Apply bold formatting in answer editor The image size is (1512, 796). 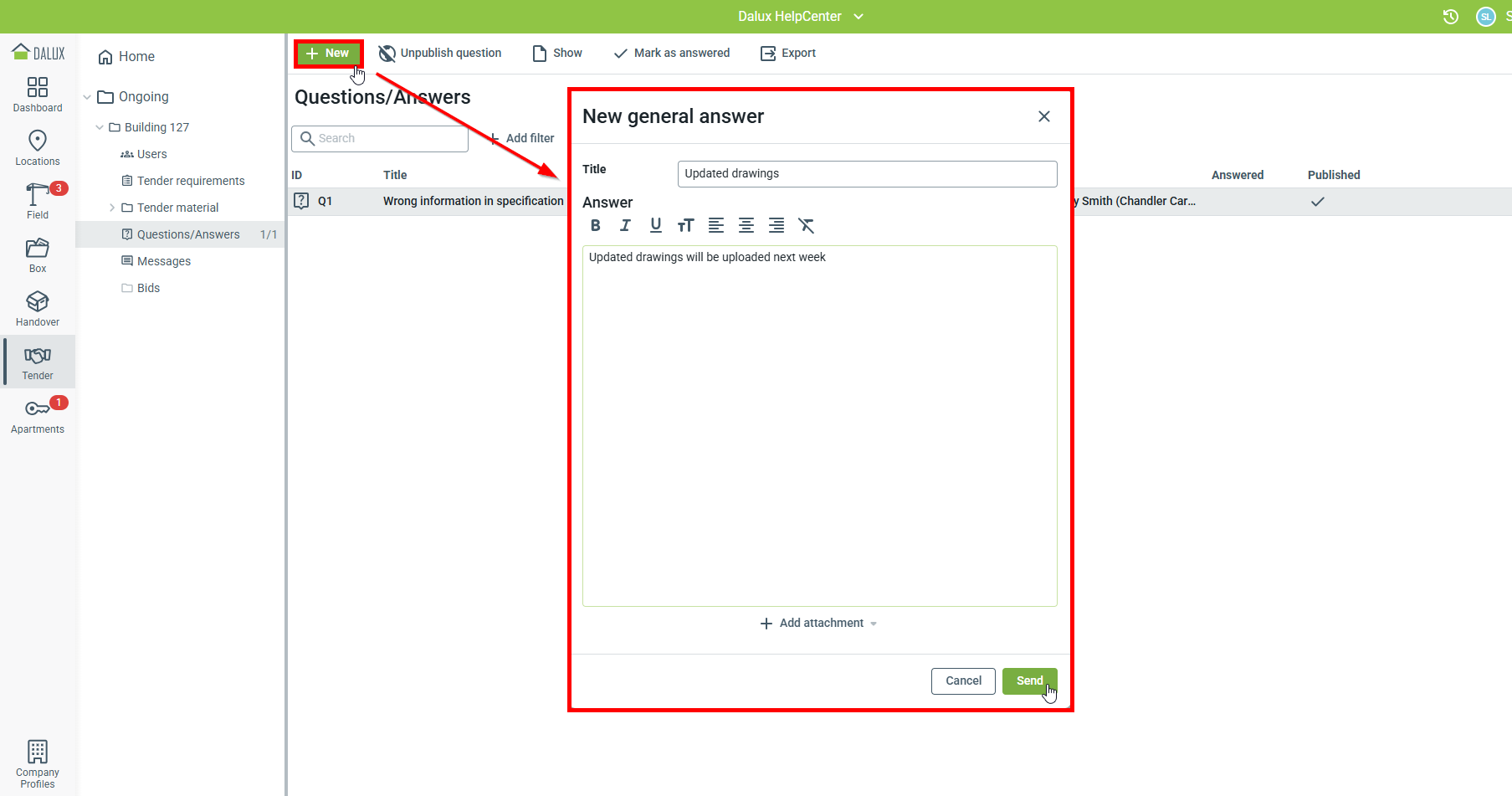coord(595,225)
